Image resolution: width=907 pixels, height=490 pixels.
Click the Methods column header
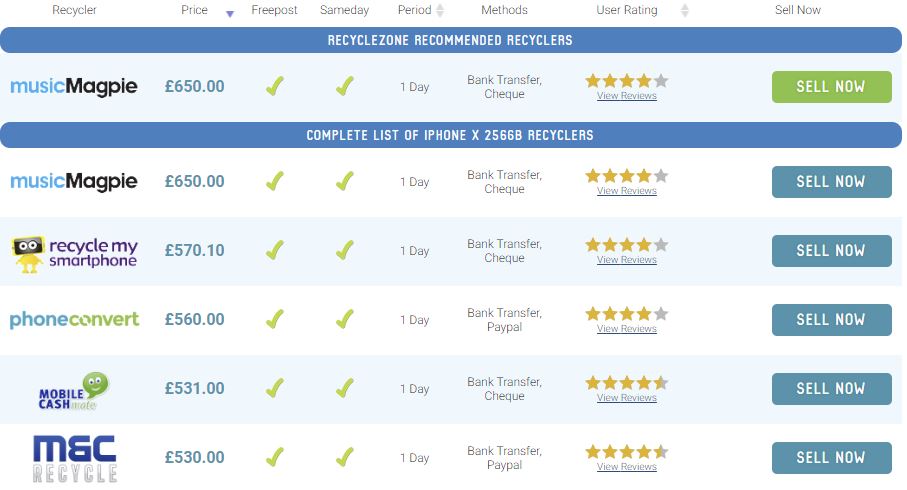tap(504, 10)
